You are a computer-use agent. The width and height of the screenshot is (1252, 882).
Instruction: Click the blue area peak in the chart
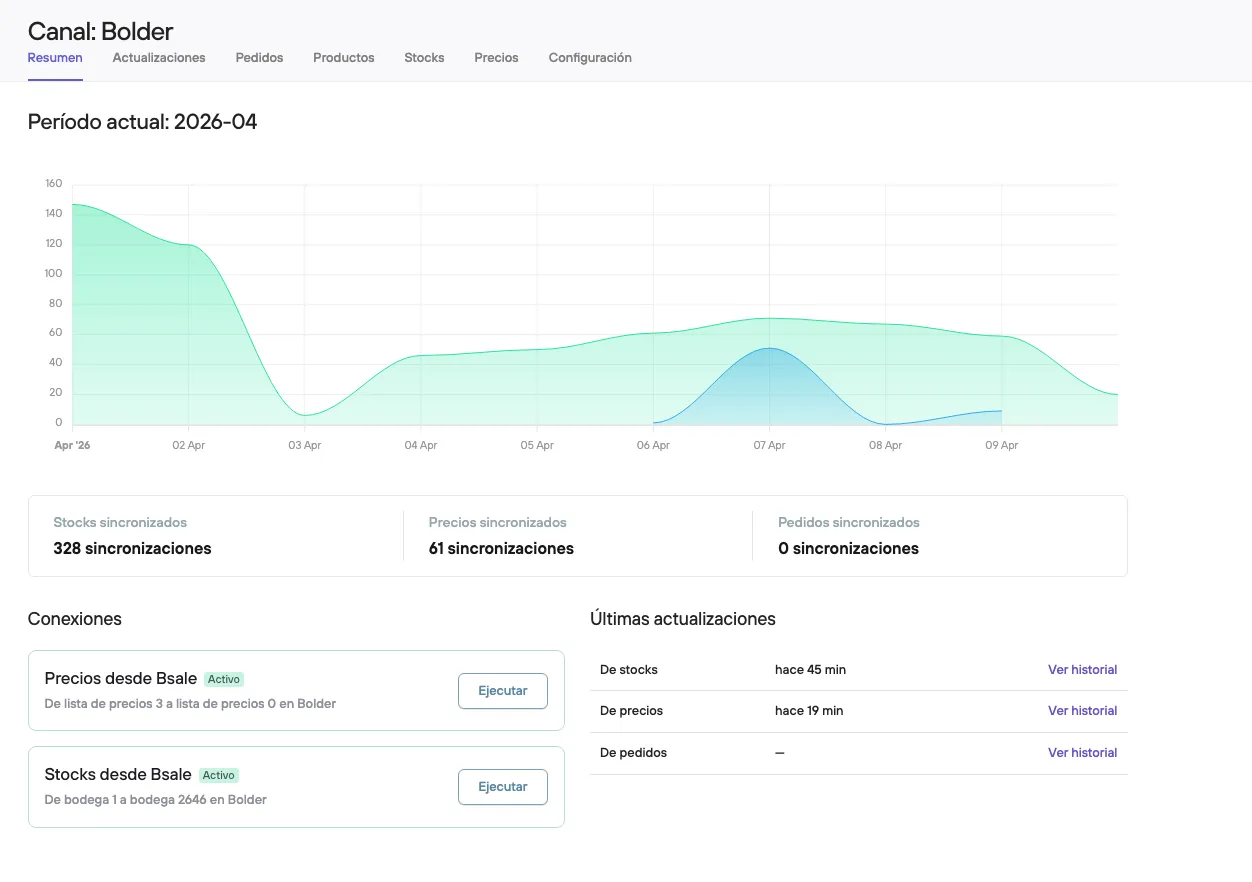pyautogui.click(x=769, y=350)
